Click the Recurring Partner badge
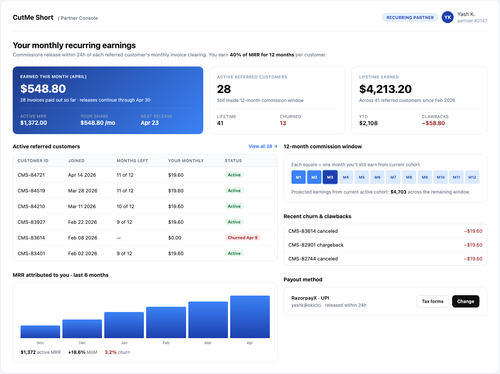500x374 pixels. 410,17
